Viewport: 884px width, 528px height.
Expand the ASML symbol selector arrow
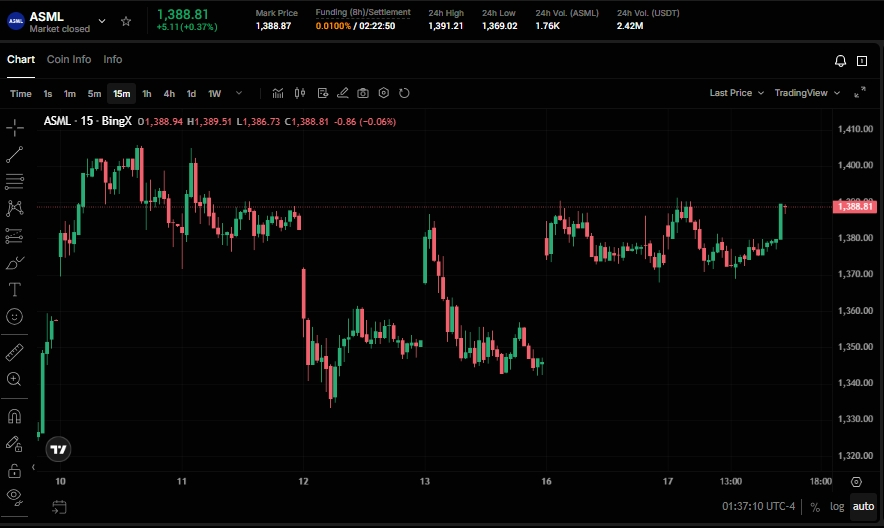click(x=102, y=21)
